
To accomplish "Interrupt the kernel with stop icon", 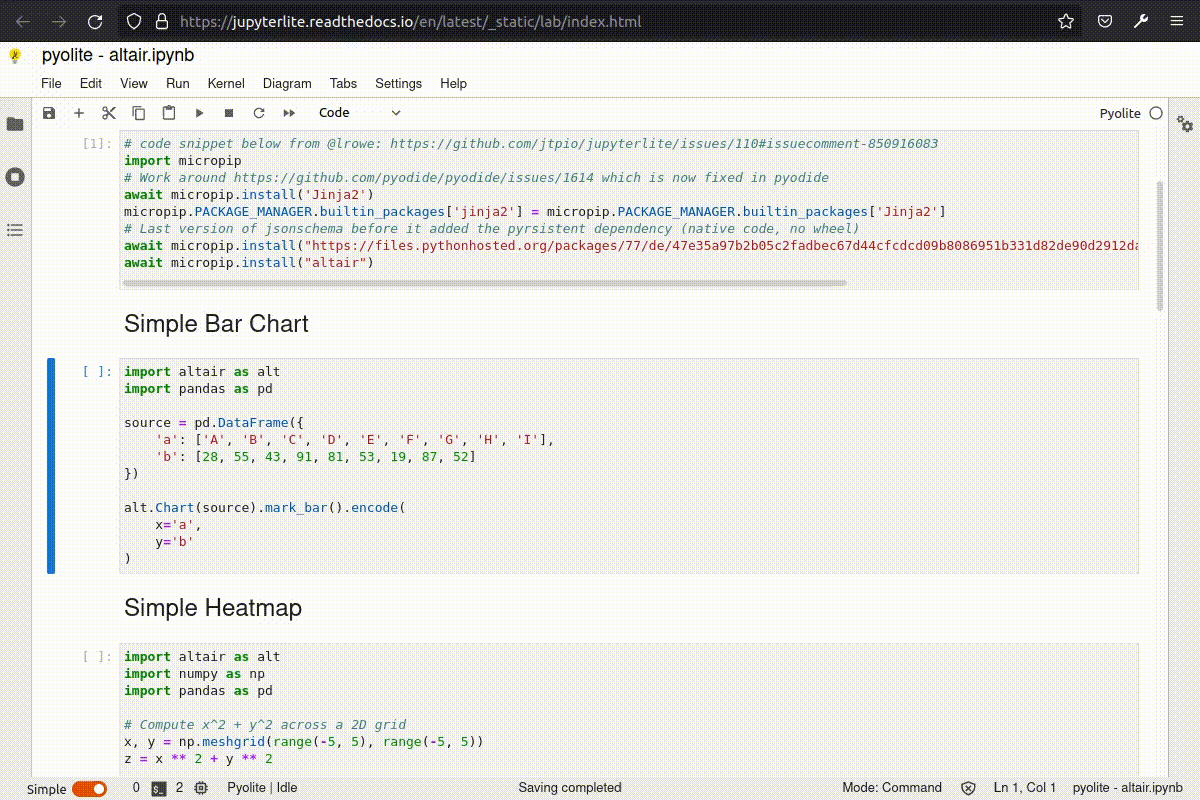I will pyautogui.click(x=229, y=113).
